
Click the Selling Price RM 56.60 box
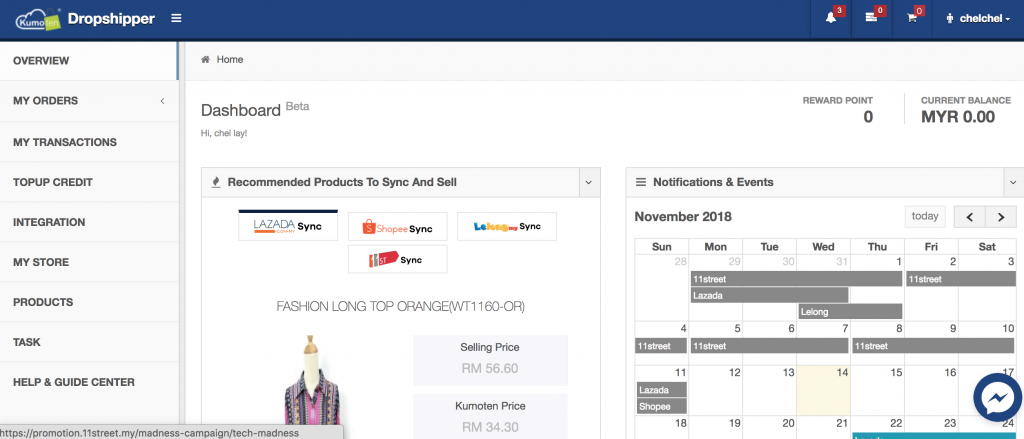pos(490,360)
